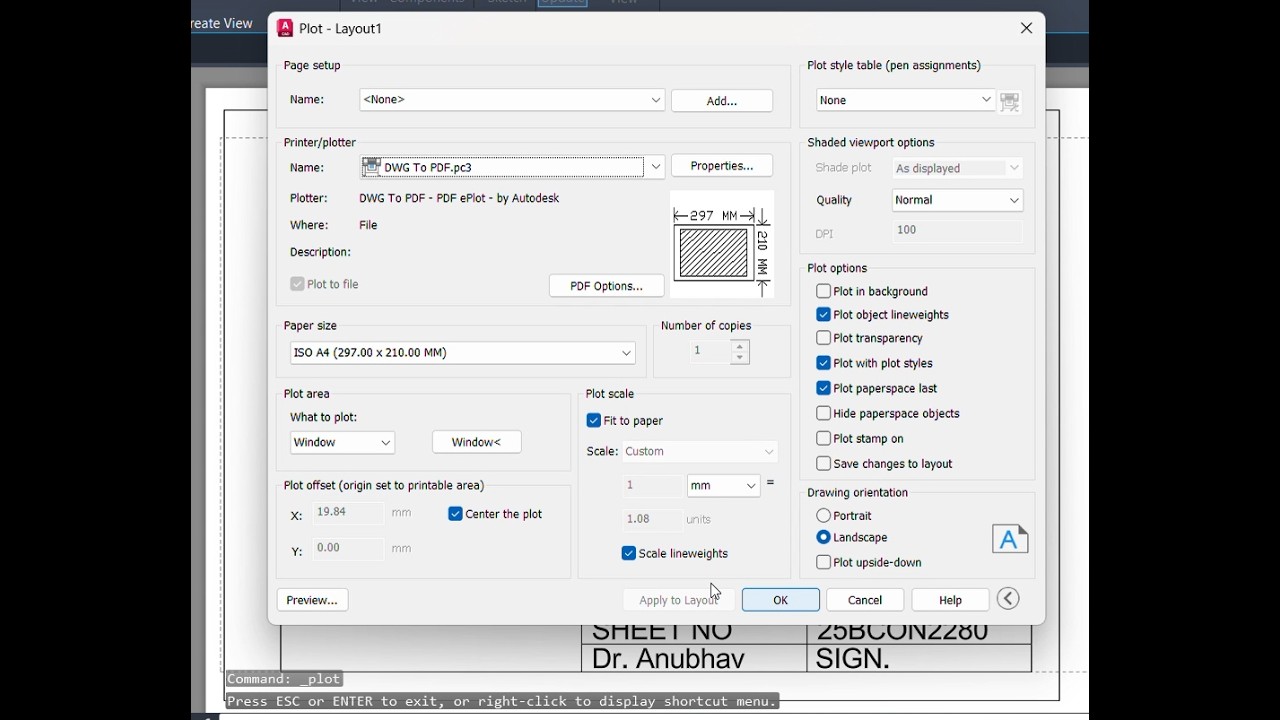The width and height of the screenshot is (1280, 720).
Task: Click the scale value 1 field
Action: click(652, 486)
